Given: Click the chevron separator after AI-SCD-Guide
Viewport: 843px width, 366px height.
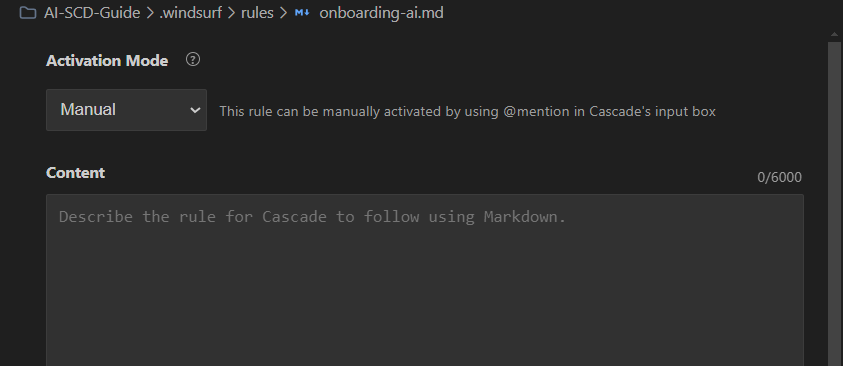Looking at the screenshot, I should tap(150, 13).
